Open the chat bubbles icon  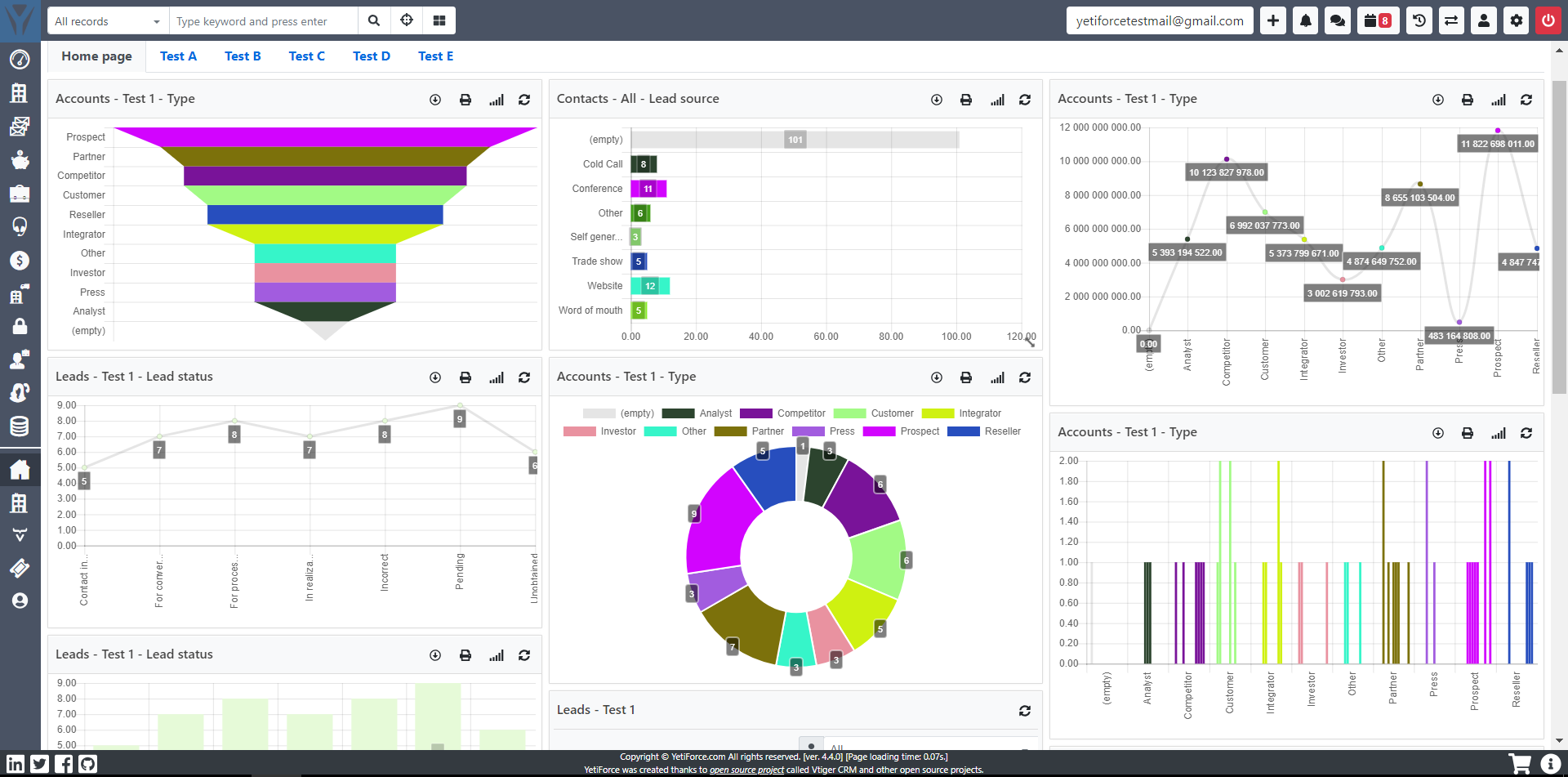(x=1338, y=21)
